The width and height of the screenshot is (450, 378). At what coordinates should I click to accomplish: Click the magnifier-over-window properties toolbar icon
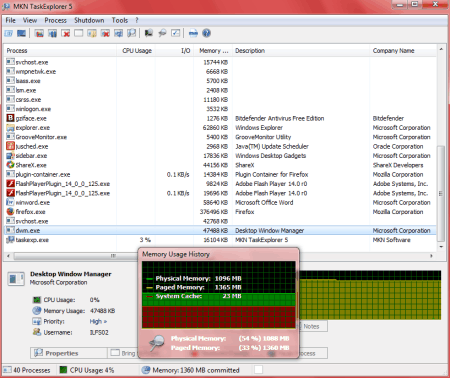click(x=132, y=33)
